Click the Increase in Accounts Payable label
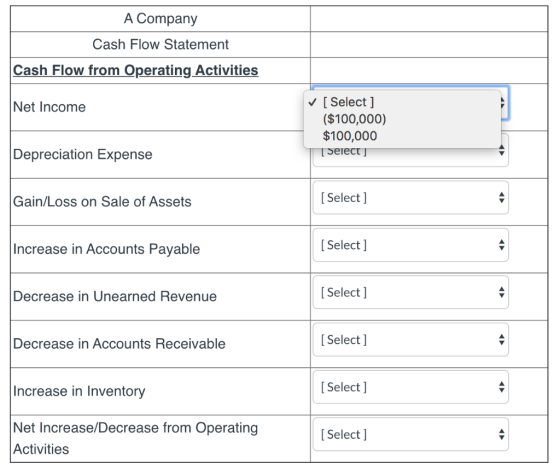Screen dimensions: 560x470 pos(106,249)
